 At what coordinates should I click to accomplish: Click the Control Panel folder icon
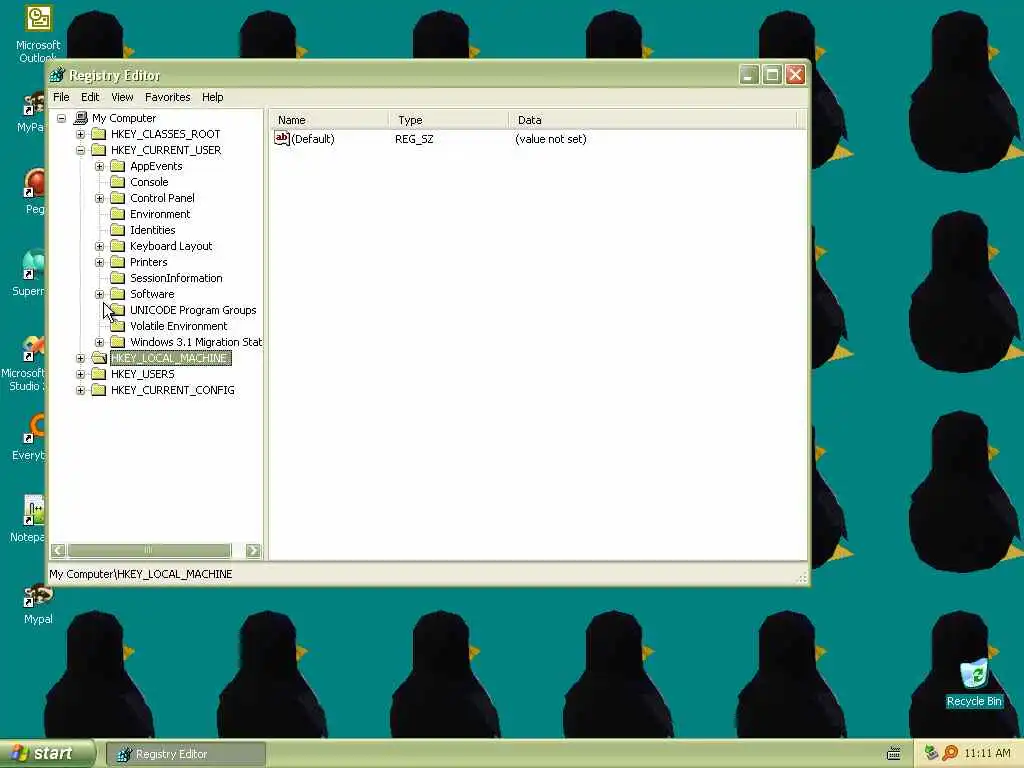(118, 198)
